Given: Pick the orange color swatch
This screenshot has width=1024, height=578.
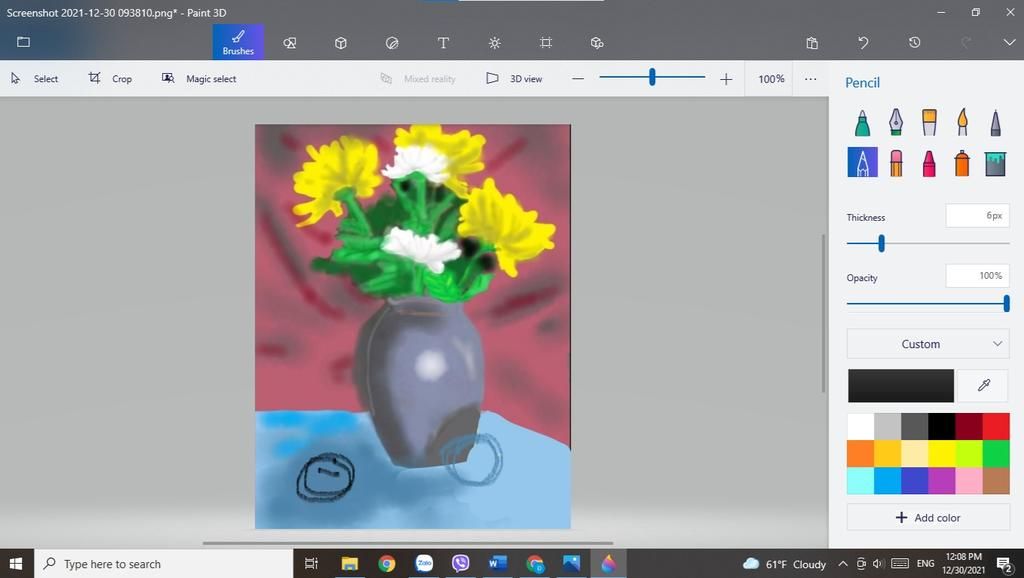Looking at the screenshot, I should pyautogui.click(x=860, y=453).
